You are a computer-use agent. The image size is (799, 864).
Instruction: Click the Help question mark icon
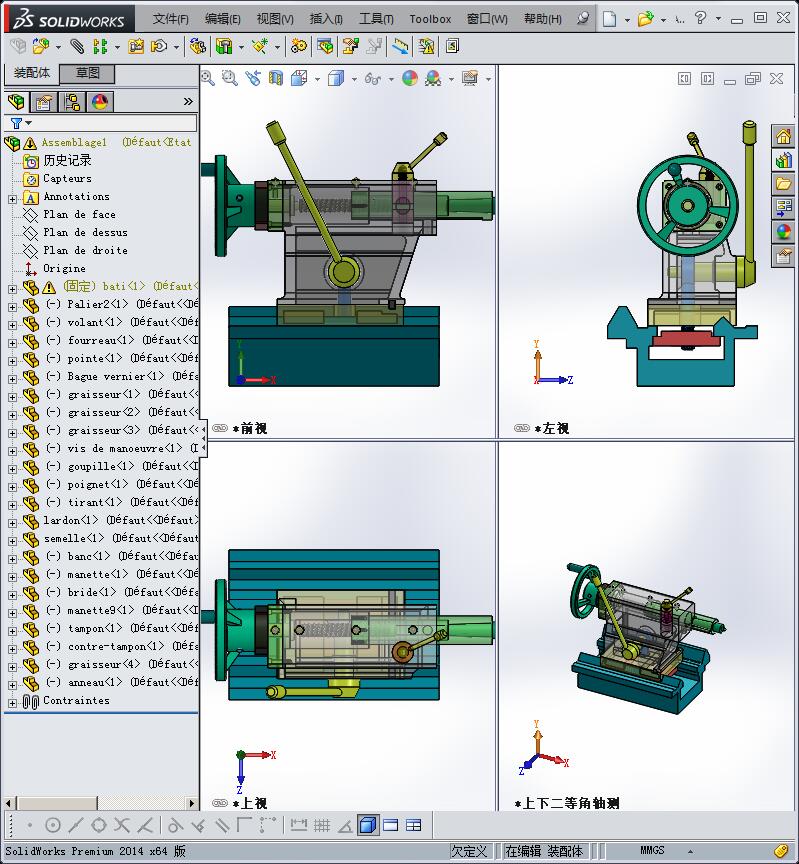pos(700,19)
